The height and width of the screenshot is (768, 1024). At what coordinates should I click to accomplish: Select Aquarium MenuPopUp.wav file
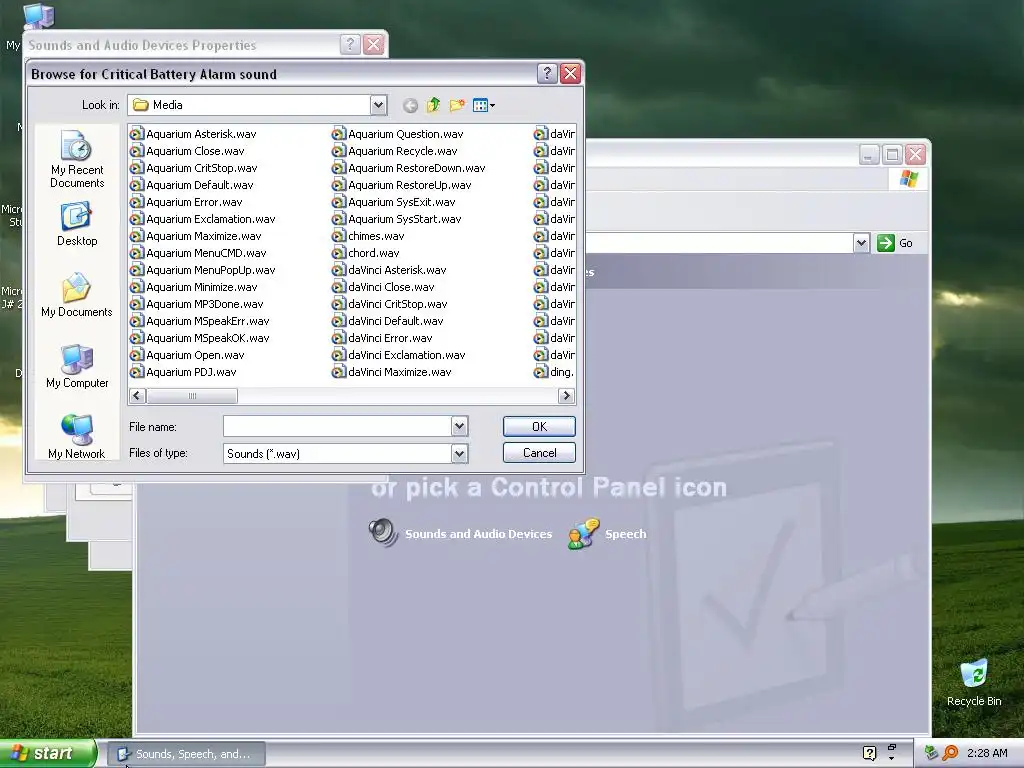pyautogui.click(x=203, y=270)
